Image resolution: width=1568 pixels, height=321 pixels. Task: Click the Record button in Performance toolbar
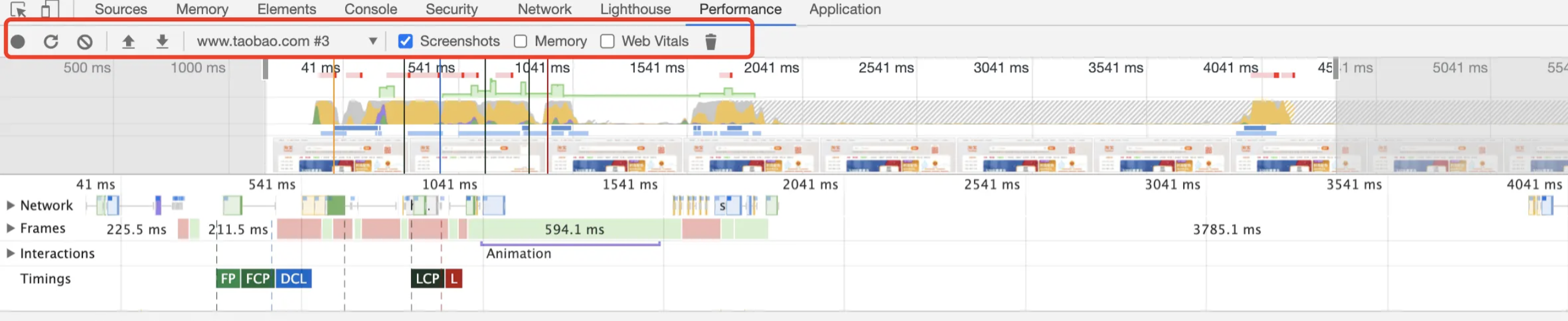(x=18, y=41)
